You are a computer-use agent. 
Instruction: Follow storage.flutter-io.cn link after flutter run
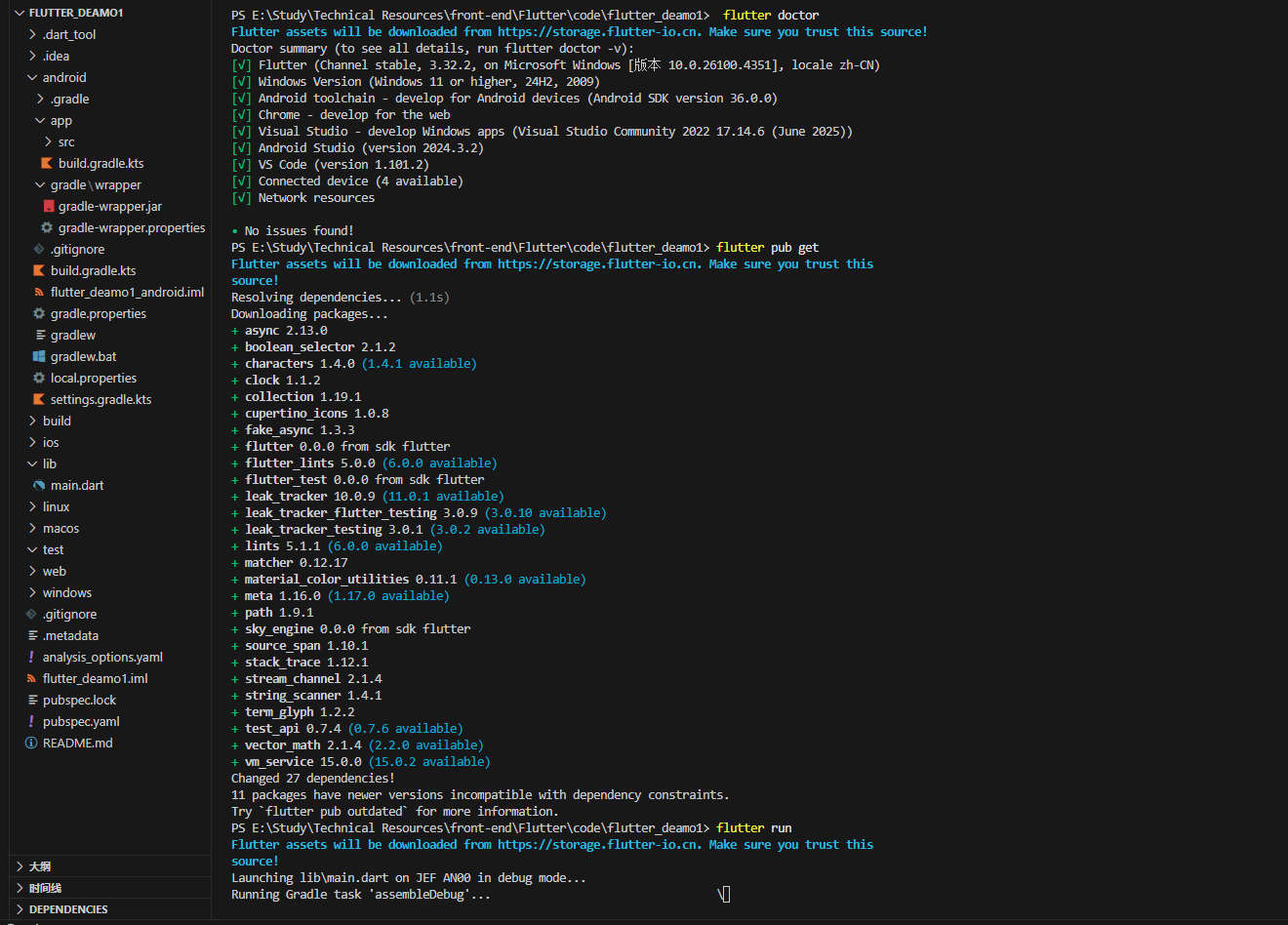[x=599, y=844]
